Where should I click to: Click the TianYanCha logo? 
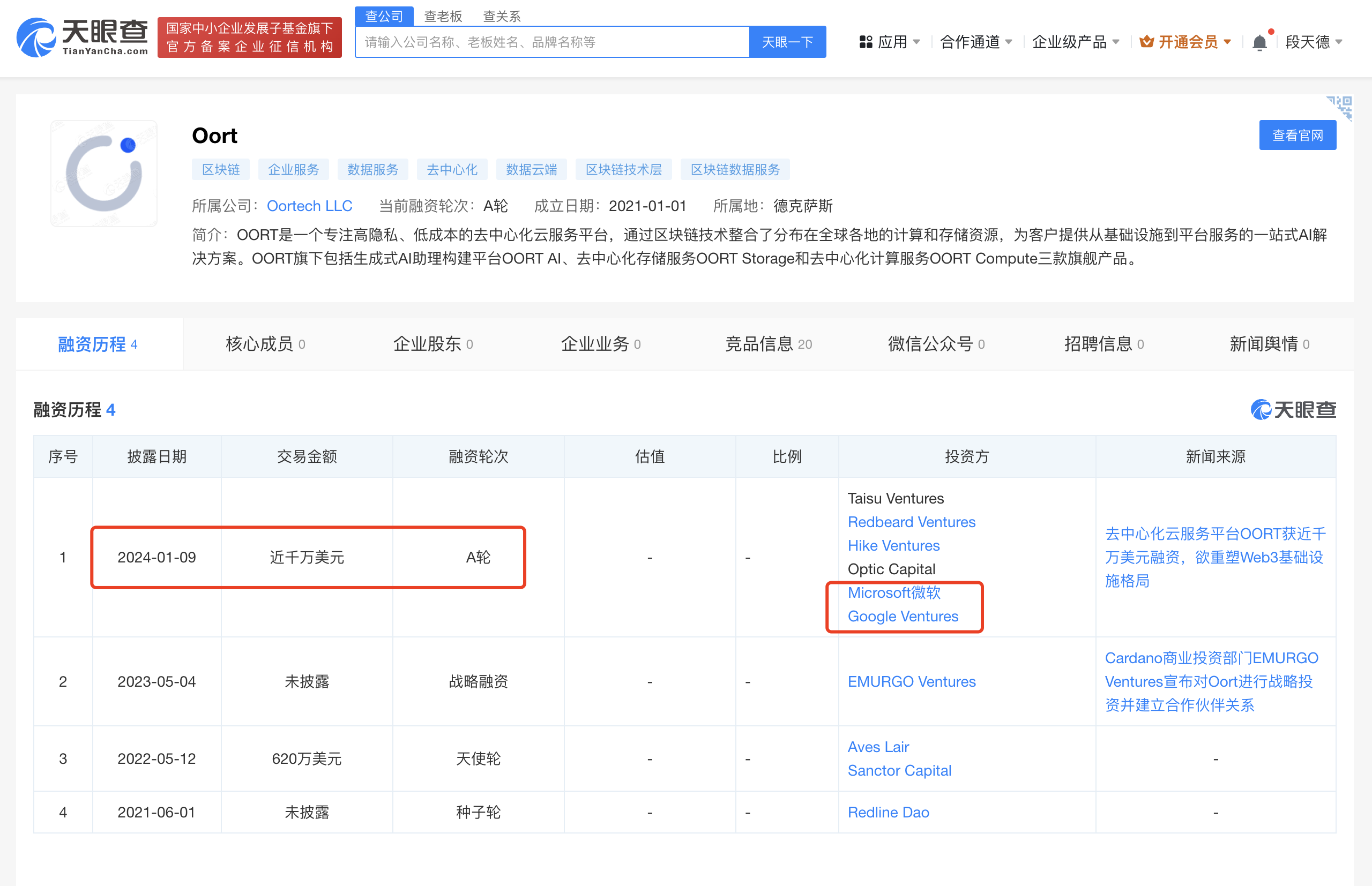pos(83,37)
